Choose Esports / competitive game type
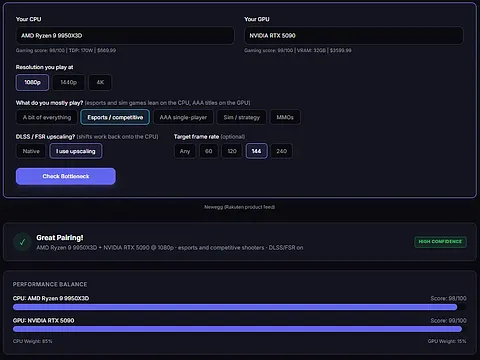Screen dimensions: 480x360 pos(115,117)
